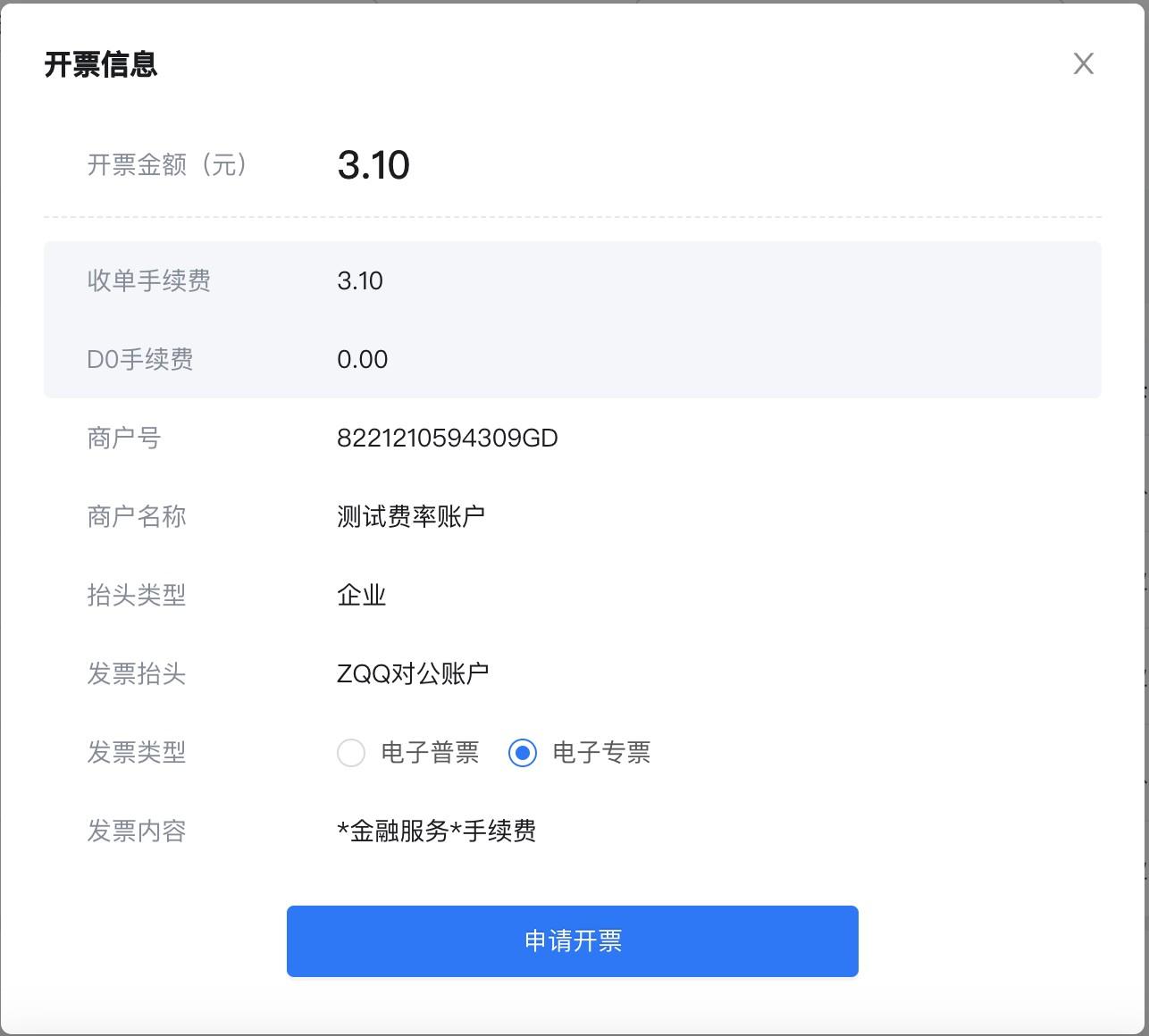This screenshot has width=1149, height=1036.
Task: Click the 收单手续费 label
Action: point(149,280)
